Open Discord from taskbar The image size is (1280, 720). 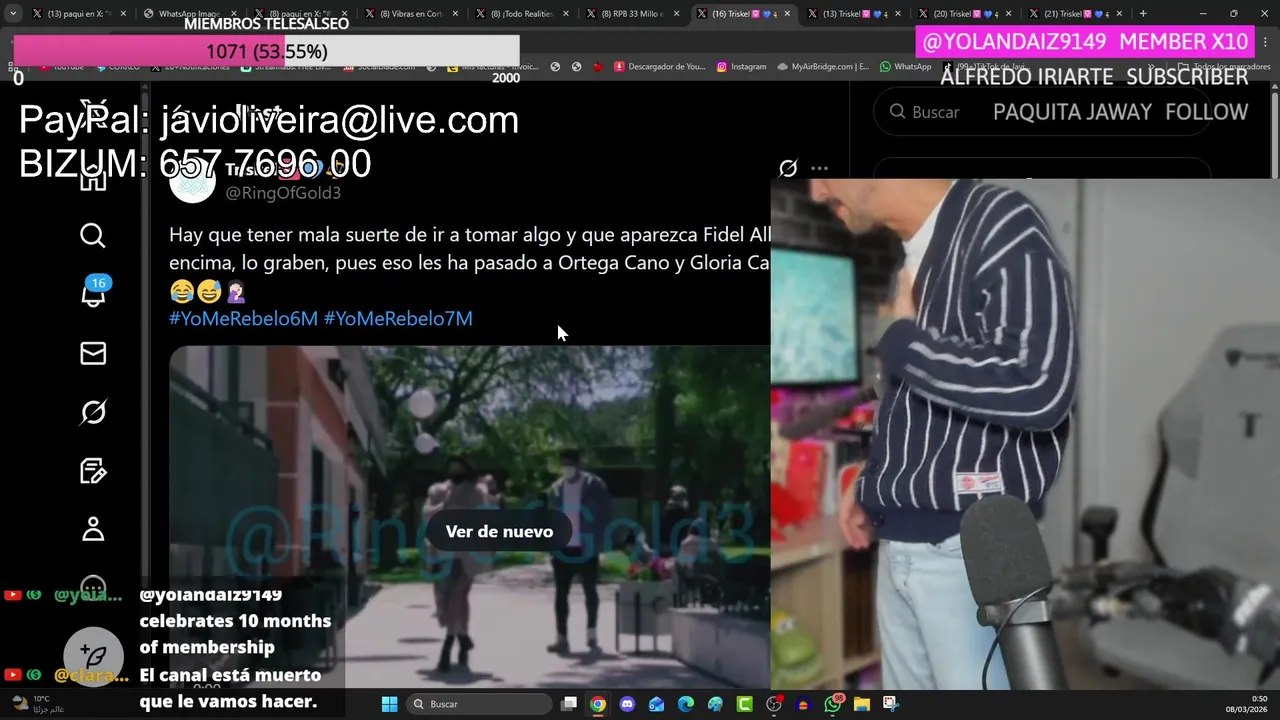[x=627, y=704]
